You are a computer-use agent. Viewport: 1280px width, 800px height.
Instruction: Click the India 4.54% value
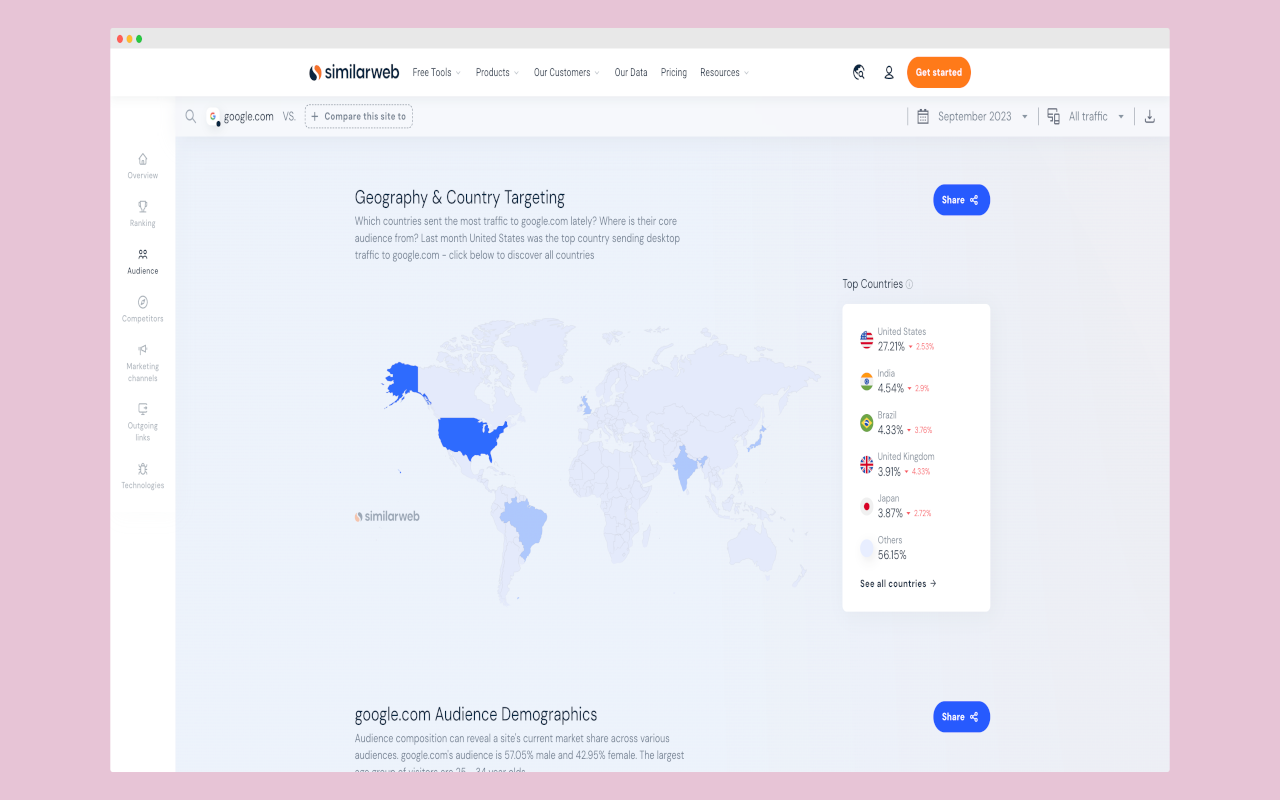(x=891, y=388)
